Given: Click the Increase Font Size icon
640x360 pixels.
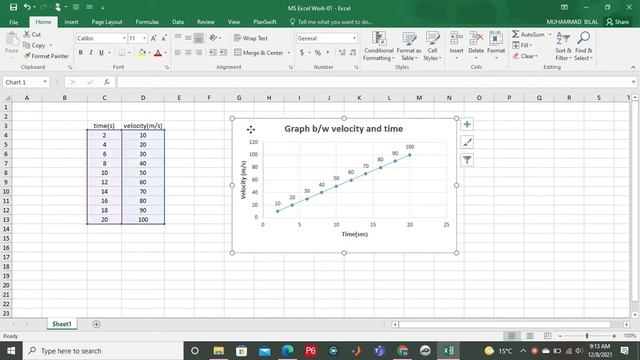Looking at the screenshot, I should 153,38.
